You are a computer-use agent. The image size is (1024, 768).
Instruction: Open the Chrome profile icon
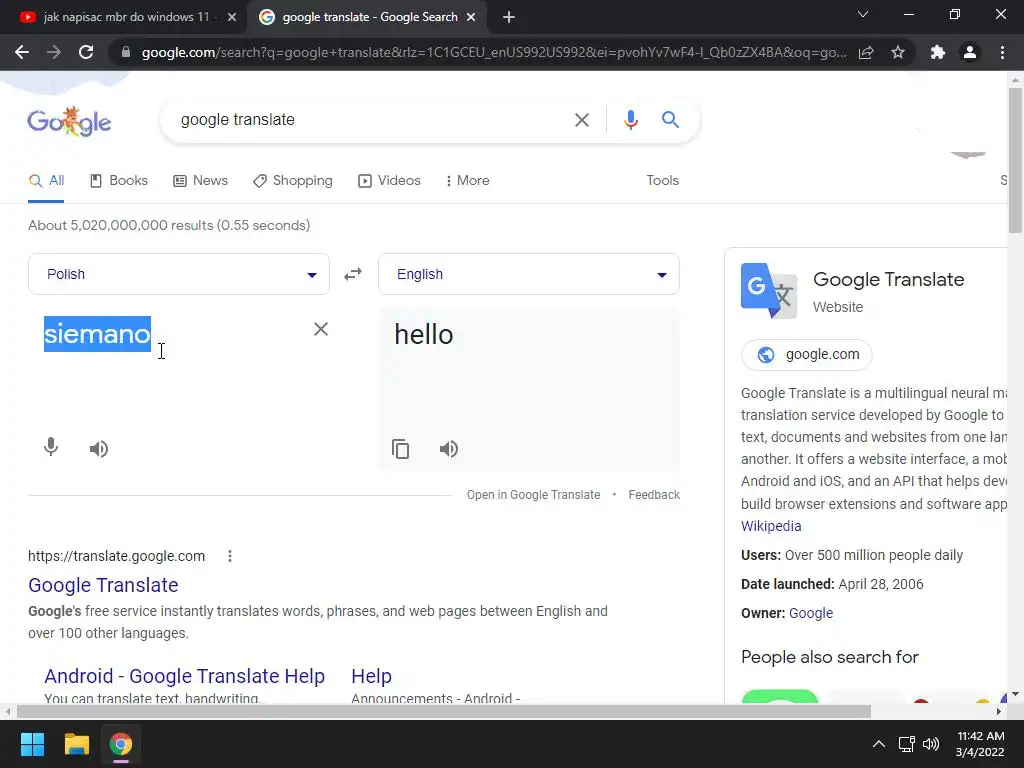970,52
